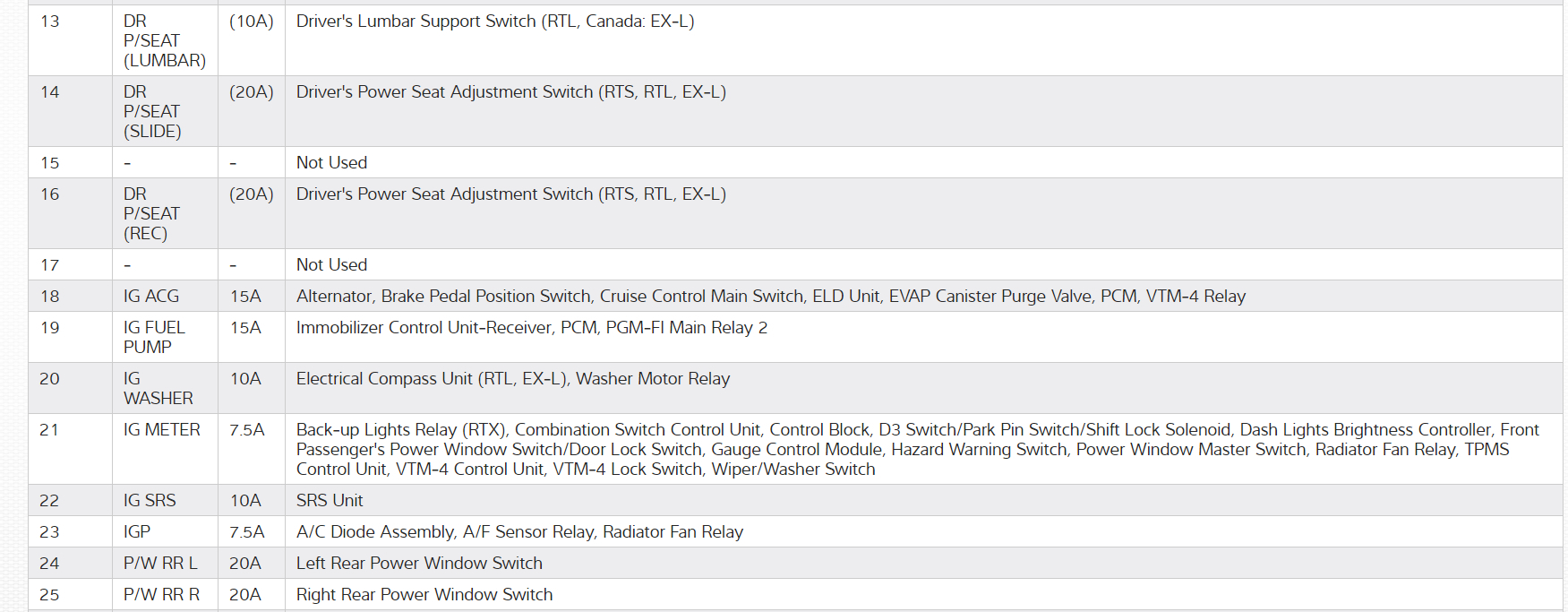Select the DR P/SEAT (LUMBAR) label

tap(164, 41)
